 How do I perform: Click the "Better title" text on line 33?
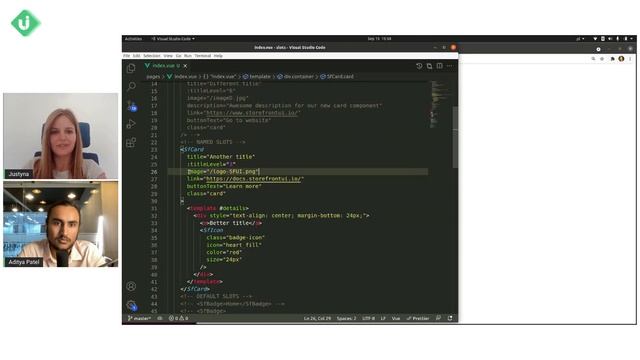pyautogui.click(x=229, y=223)
